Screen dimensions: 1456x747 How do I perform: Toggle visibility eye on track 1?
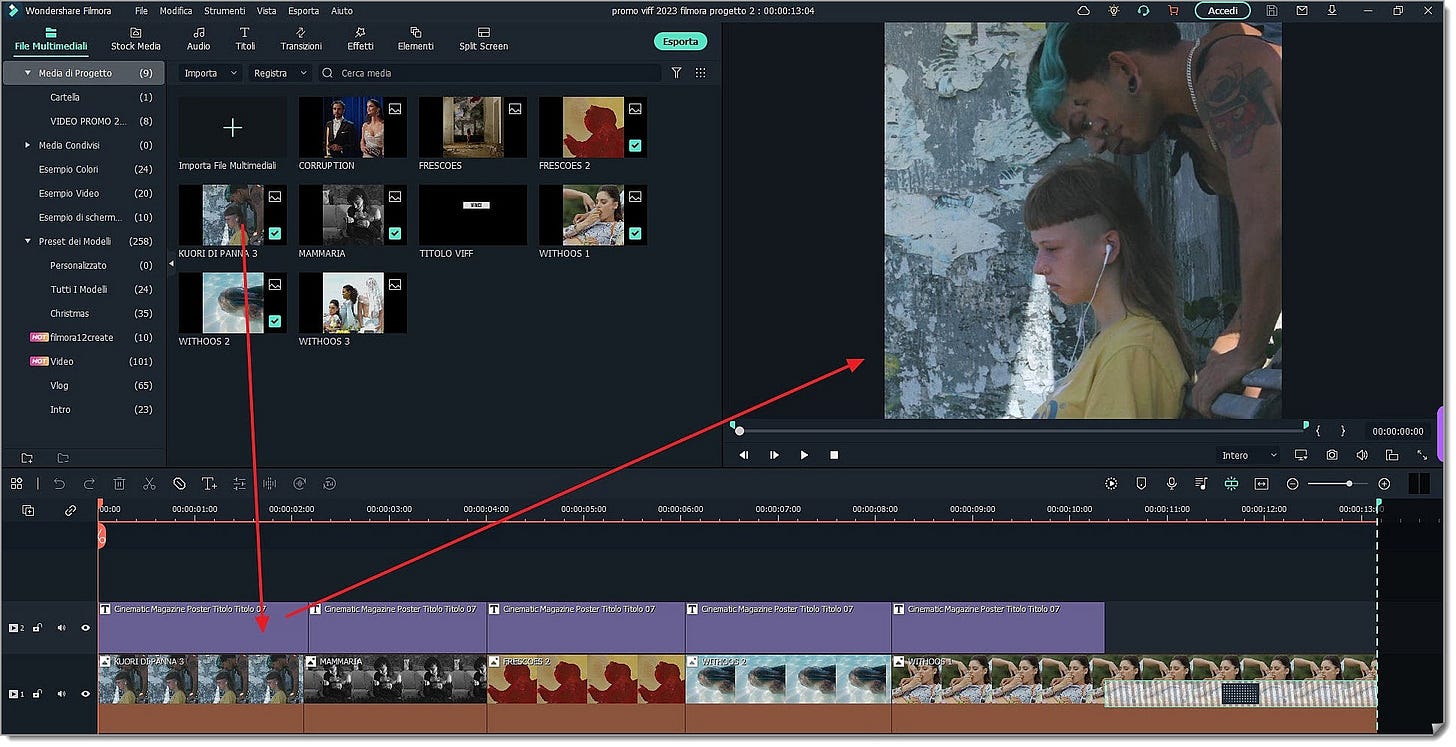(85, 693)
